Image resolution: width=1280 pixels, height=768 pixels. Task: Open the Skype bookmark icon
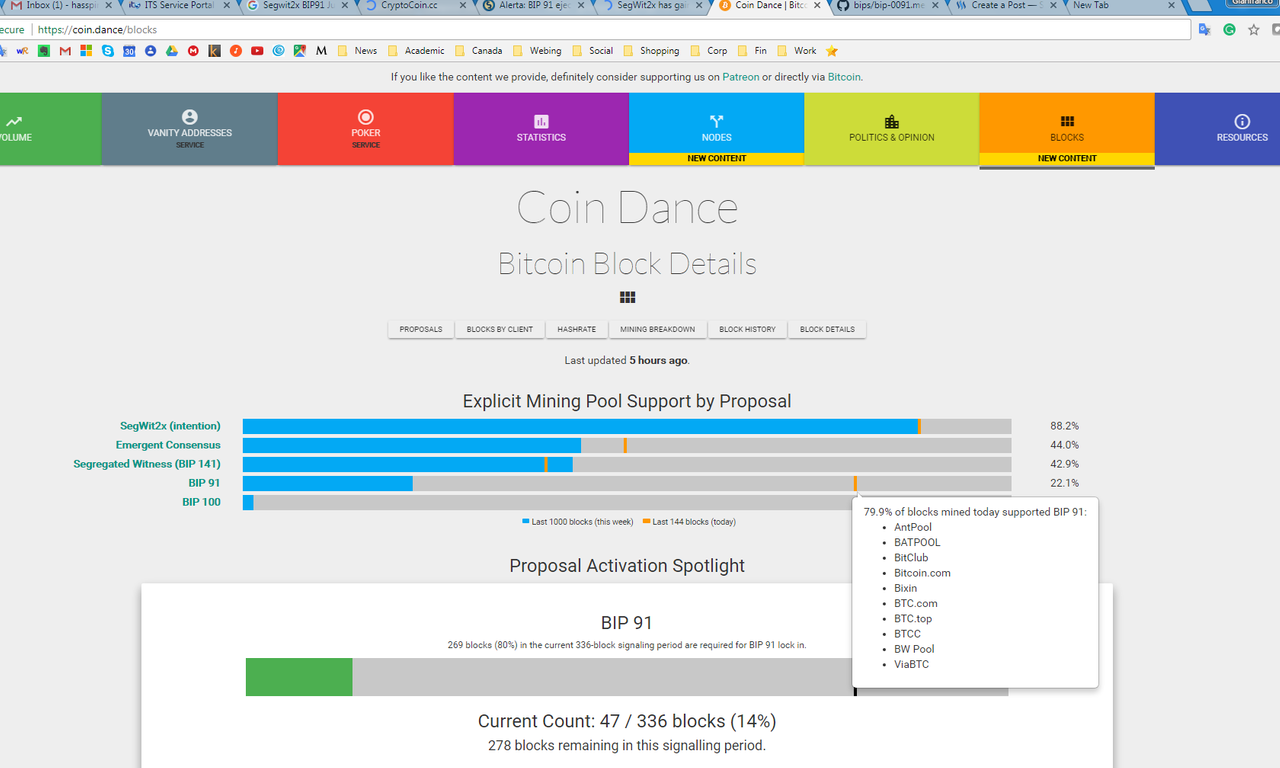click(108, 51)
